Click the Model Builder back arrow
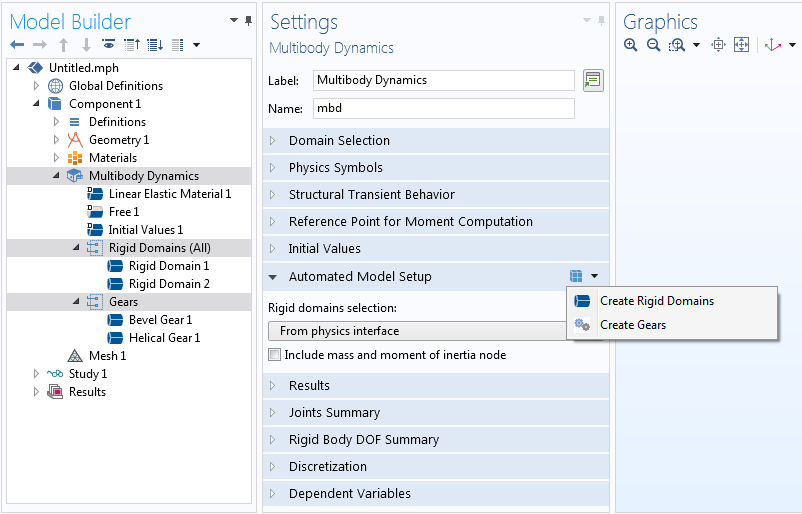 [x=17, y=45]
